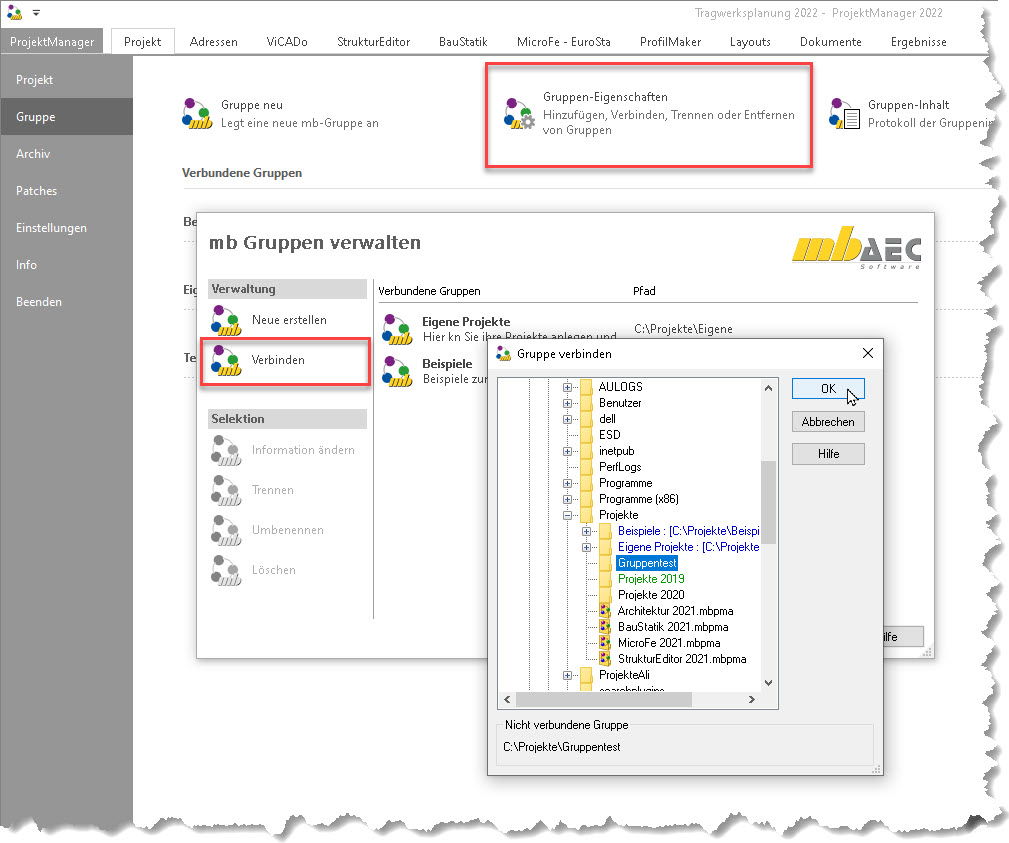Open the Einstellungen sidebar item
The height and width of the screenshot is (843, 1009).
point(51,228)
